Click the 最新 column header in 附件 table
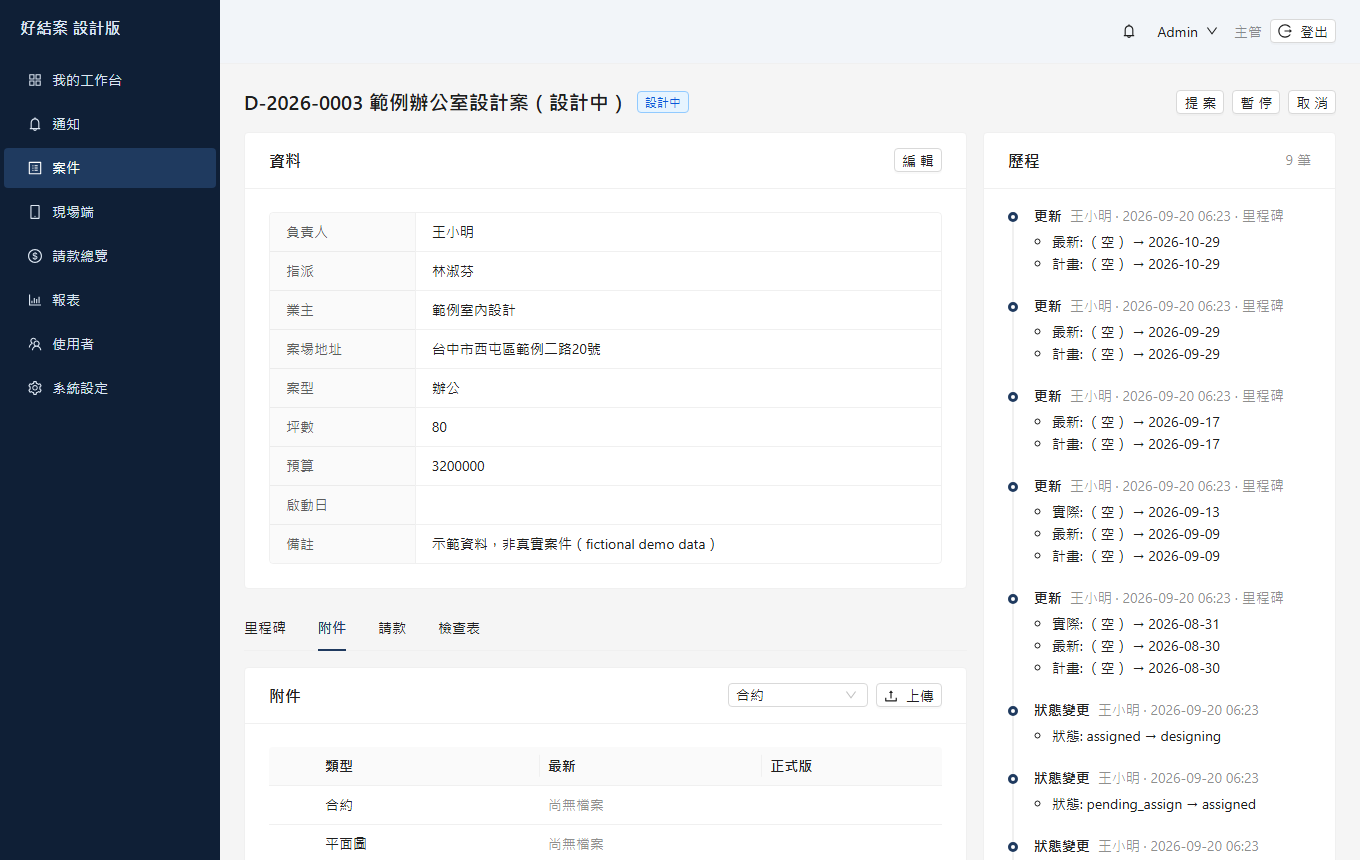This screenshot has height=860, width=1360. 562,766
